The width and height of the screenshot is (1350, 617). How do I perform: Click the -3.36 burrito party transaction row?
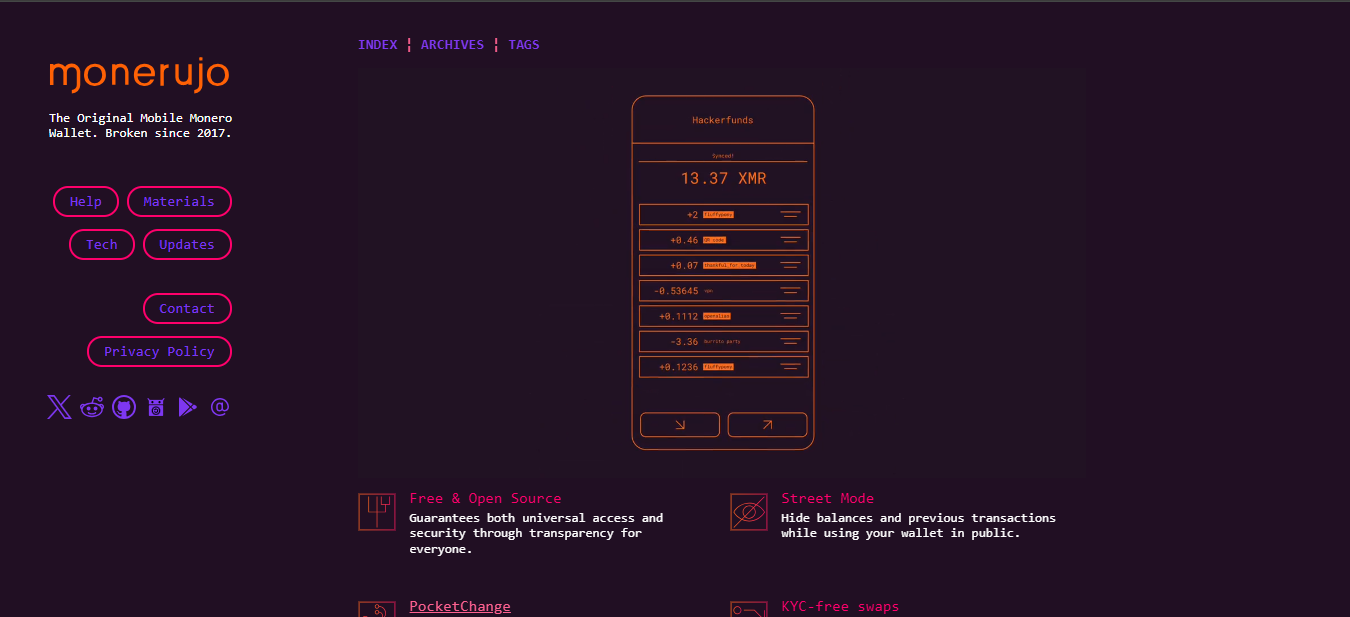click(x=723, y=341)
